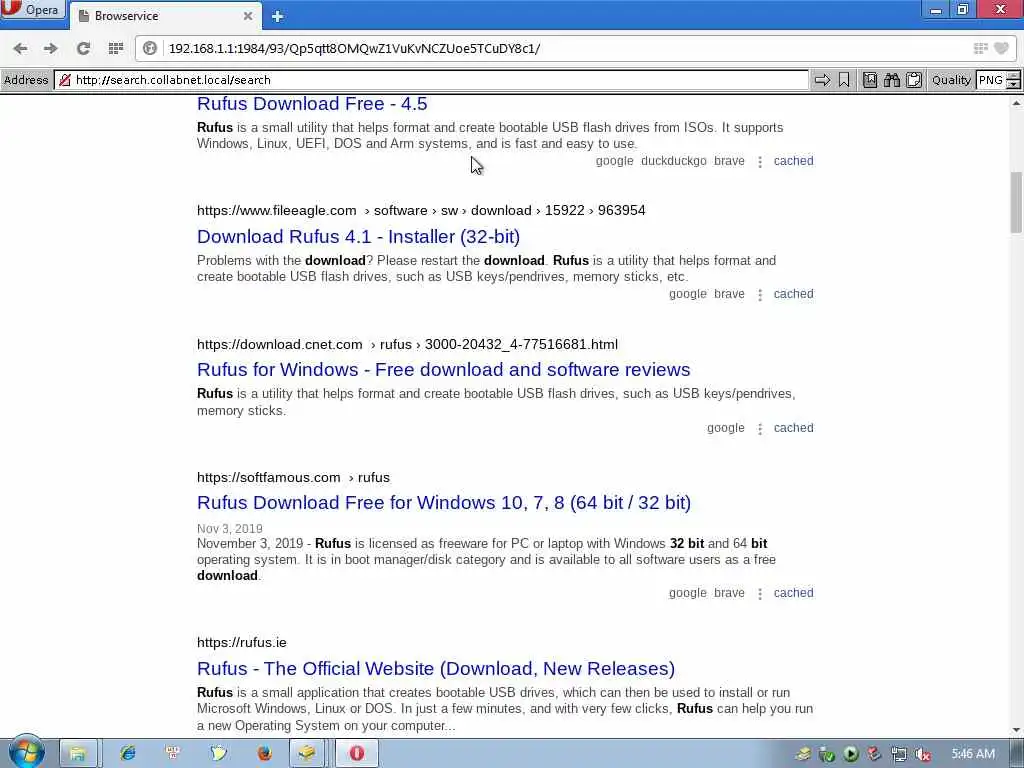Click cached link for Rufus 4.5 result
The height and width of the screenshot is (768, 1024).
pyautogui.click(x=793, y=161)
